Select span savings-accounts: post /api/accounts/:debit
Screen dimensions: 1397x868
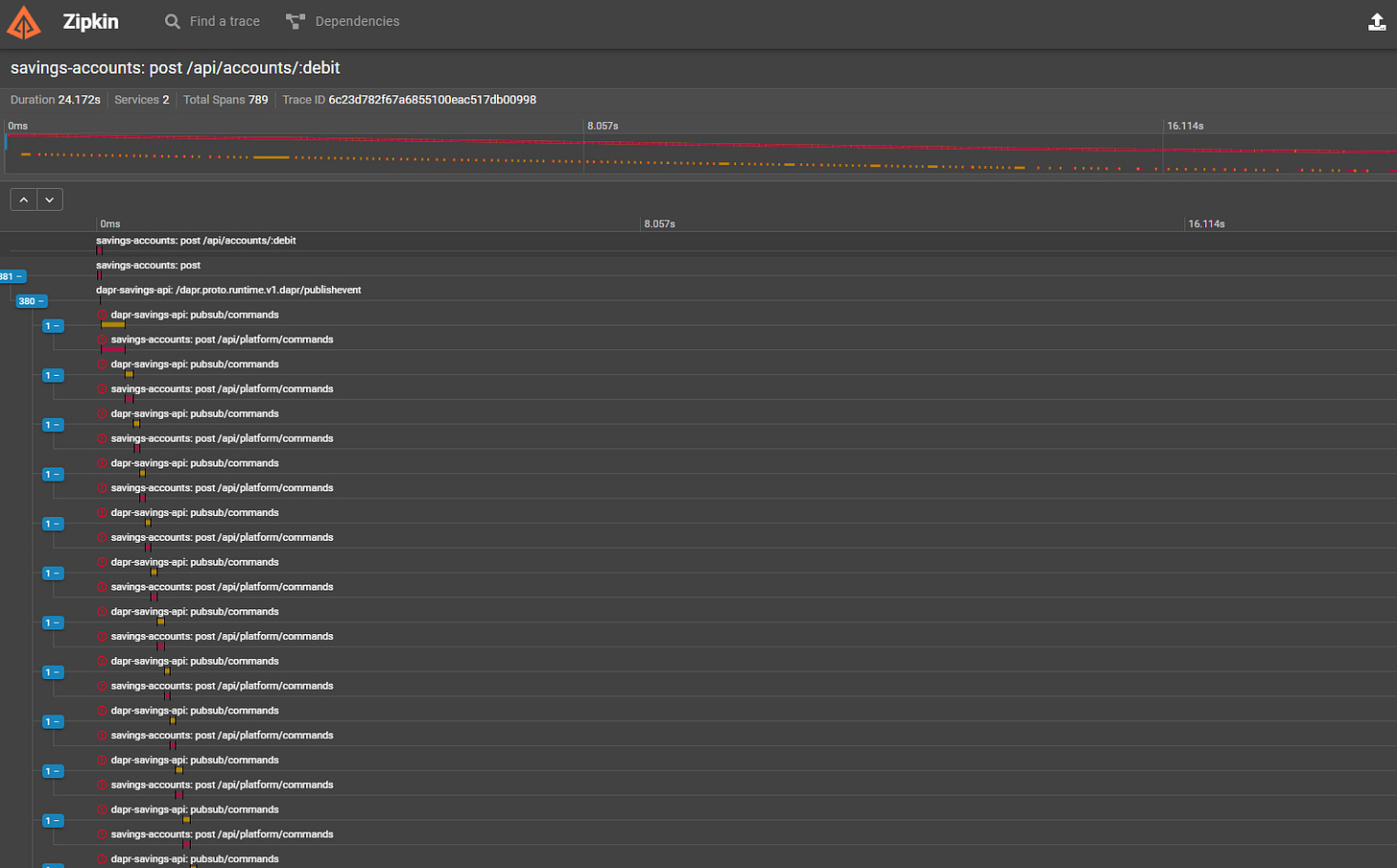[196, 241]
